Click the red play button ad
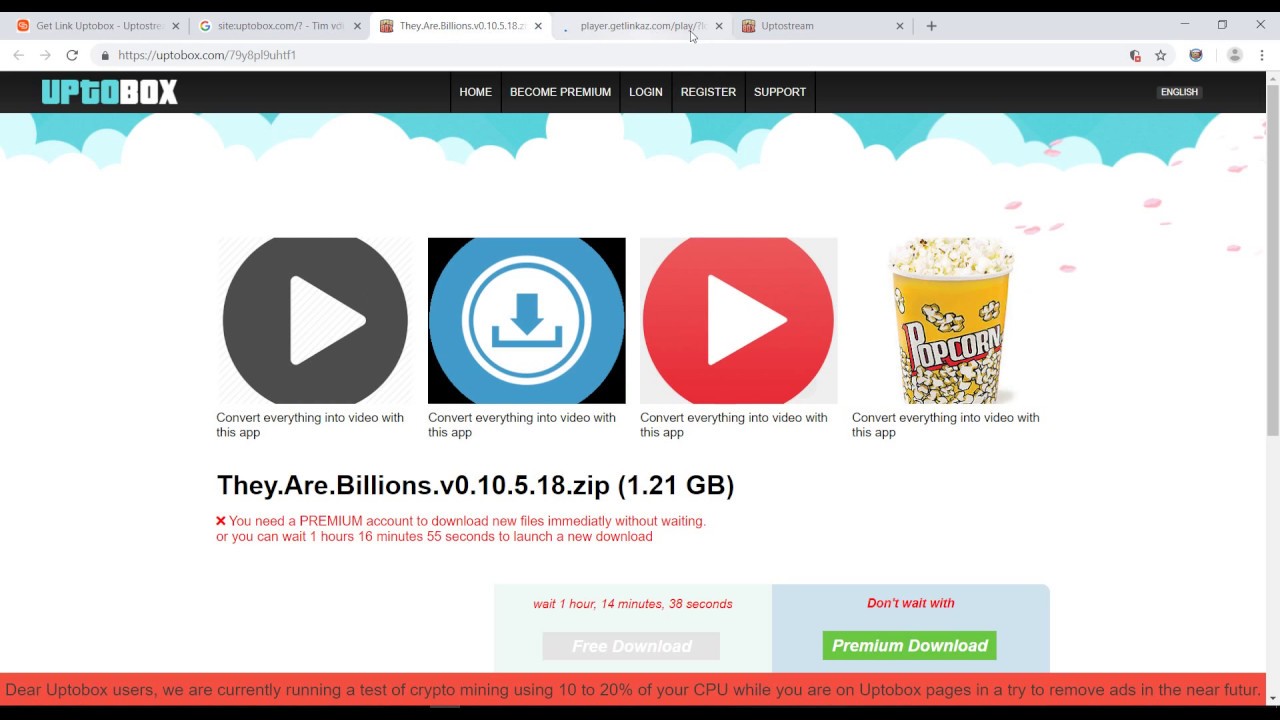The height and width of the screenshot is (720, 1280). pyautogui.click(x=738, y=320)
